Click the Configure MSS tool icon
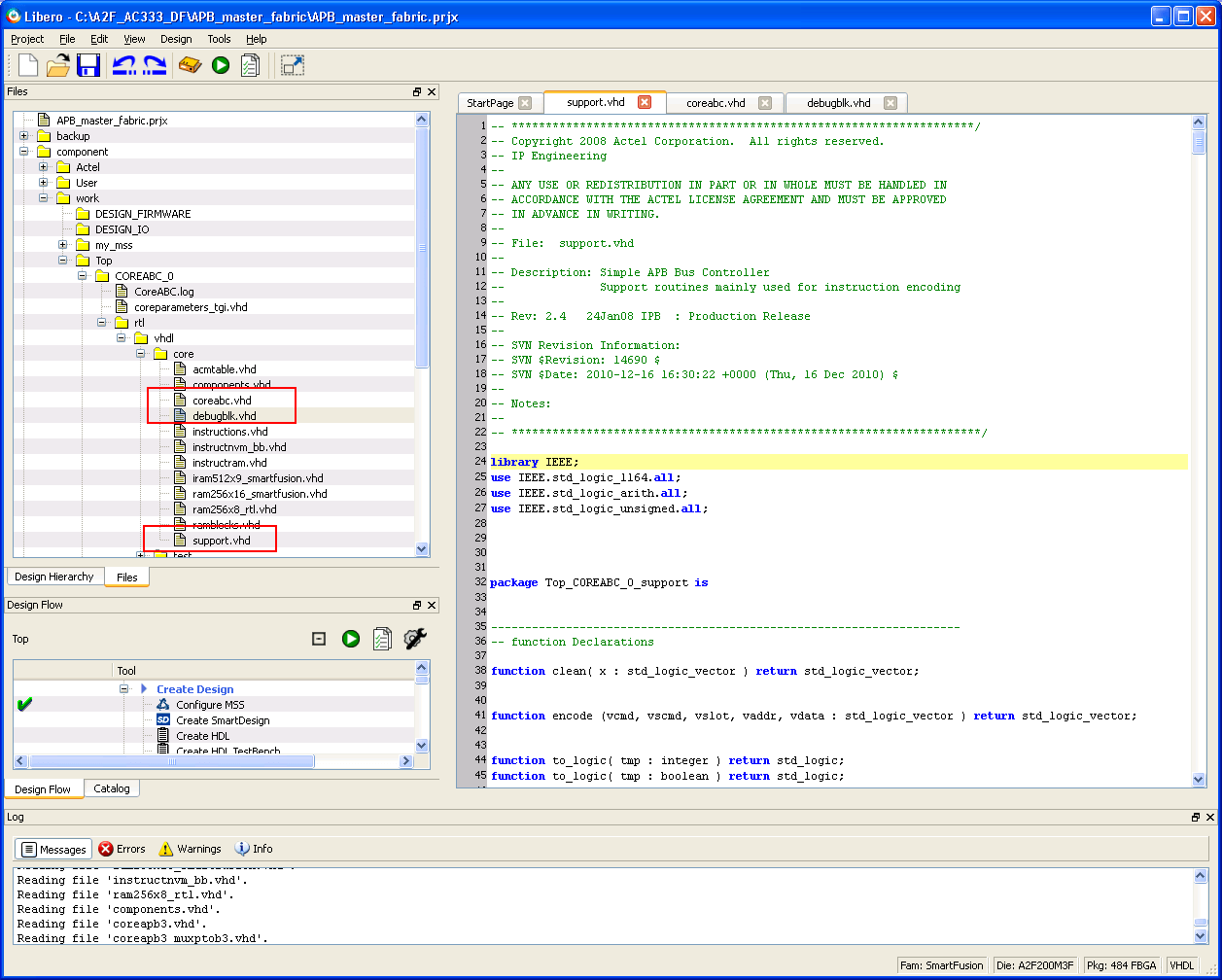 (163, 705)
